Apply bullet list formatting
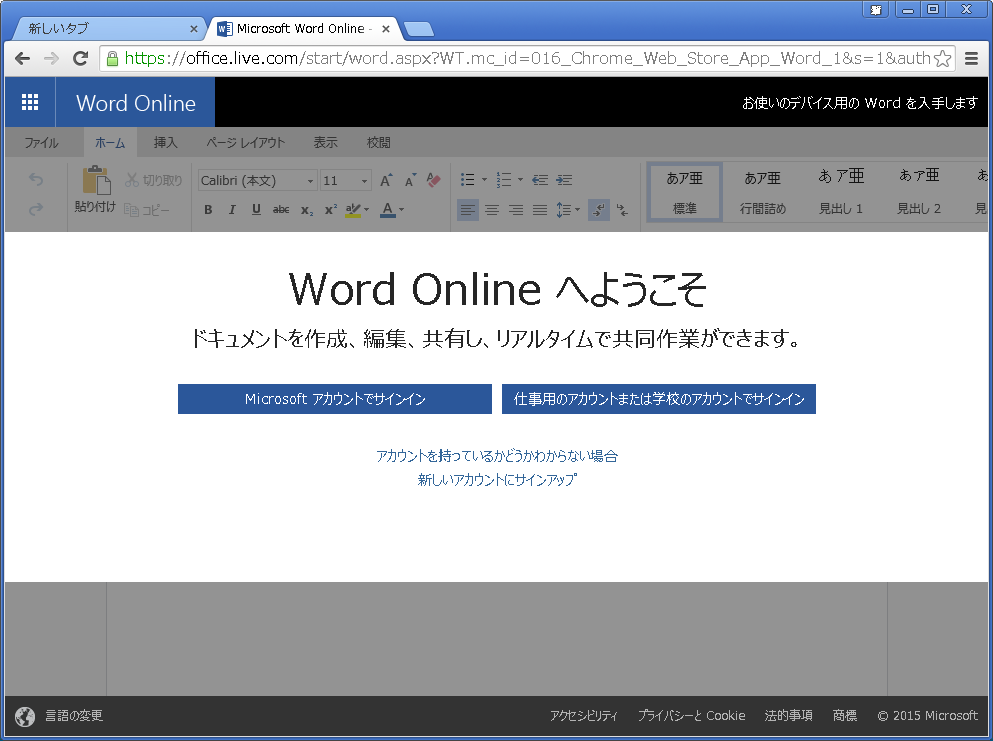993x741 pixels. (x=466, y=179)
